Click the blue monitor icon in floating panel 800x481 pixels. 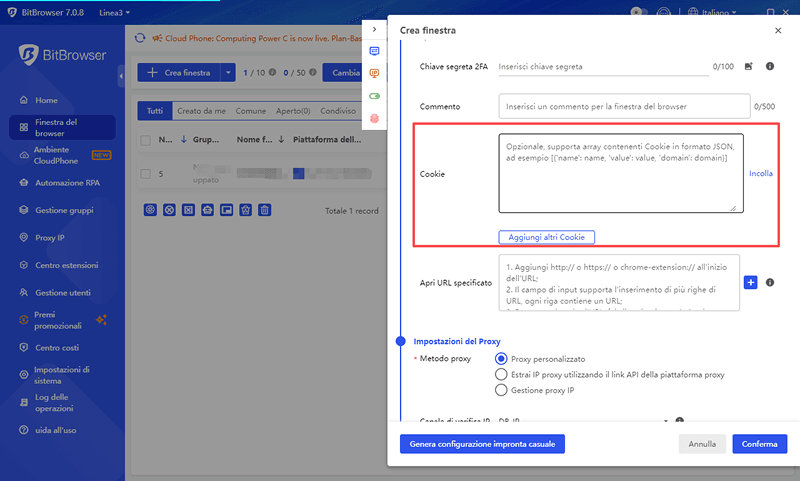tap(374, 51)
